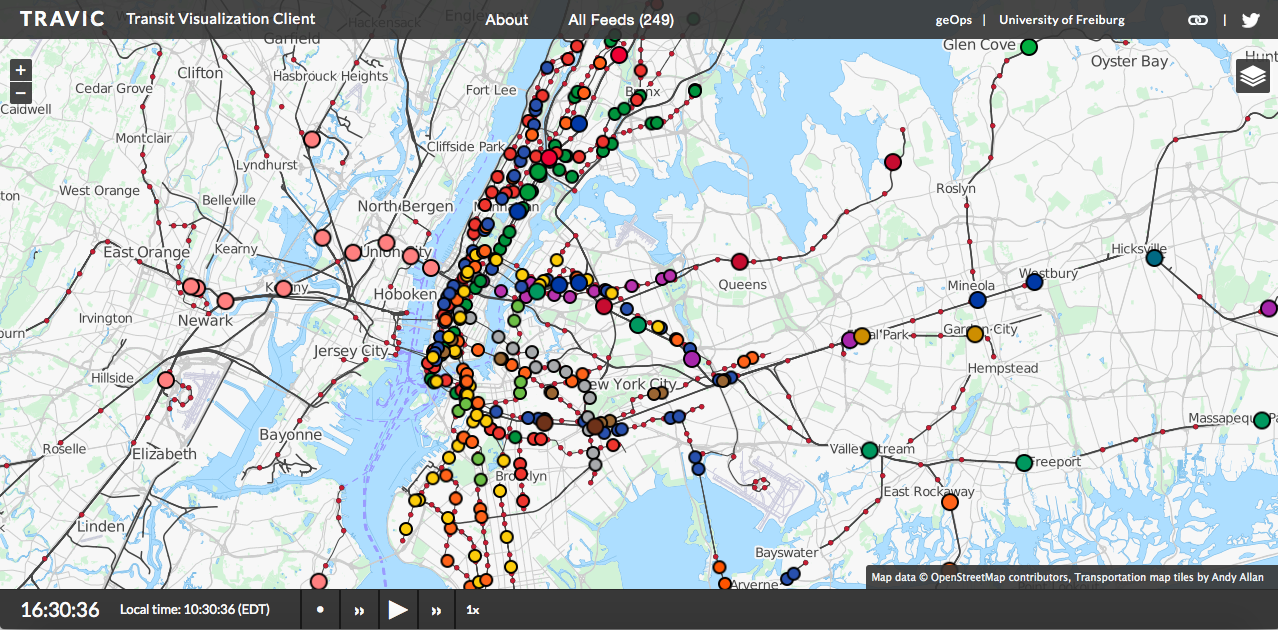Click the Fort Lee map label
This screenshot has height=630, width=1278.
tap(491, 90)
